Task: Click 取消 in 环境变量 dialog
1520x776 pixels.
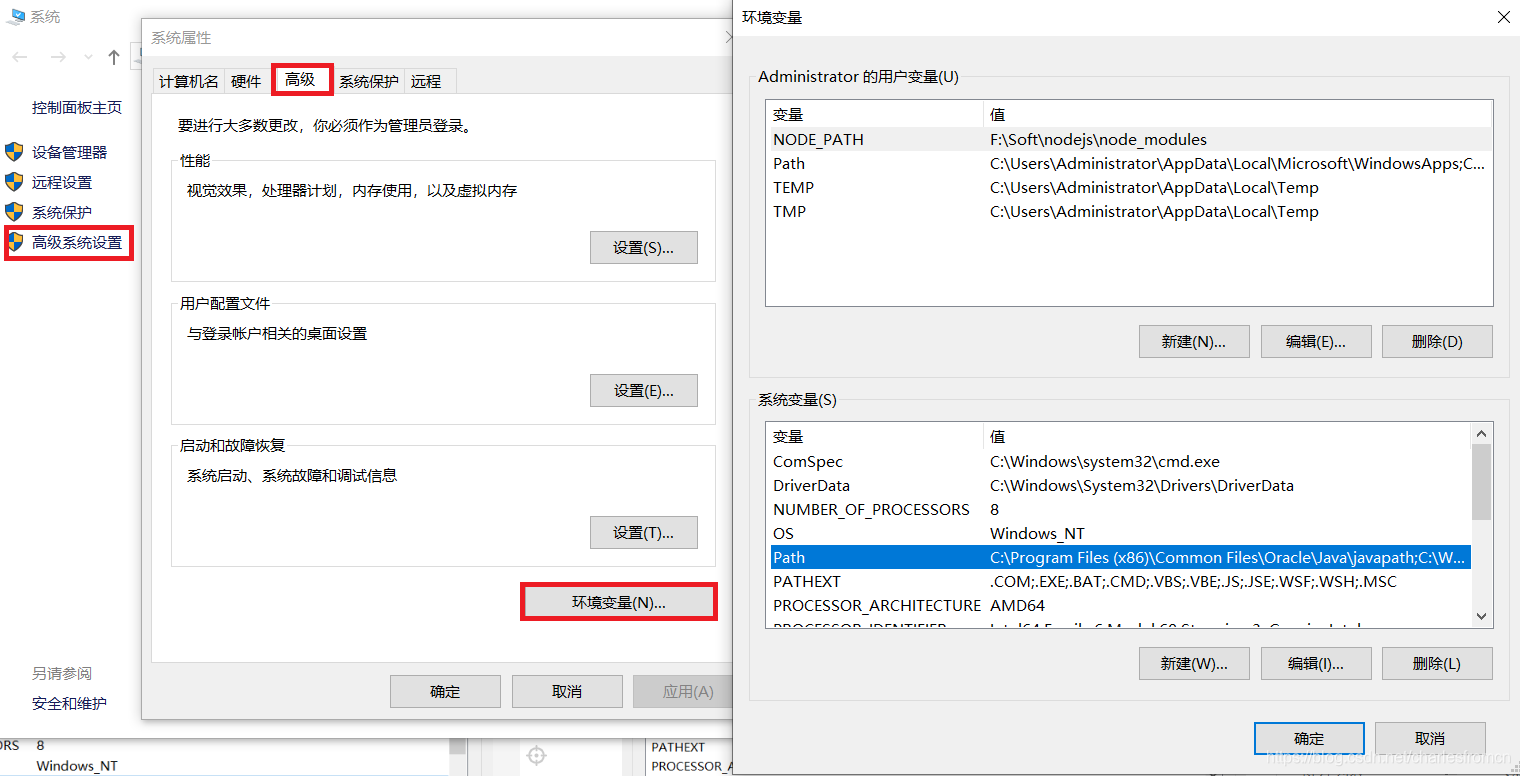Action: click(x=1430, y=738)
